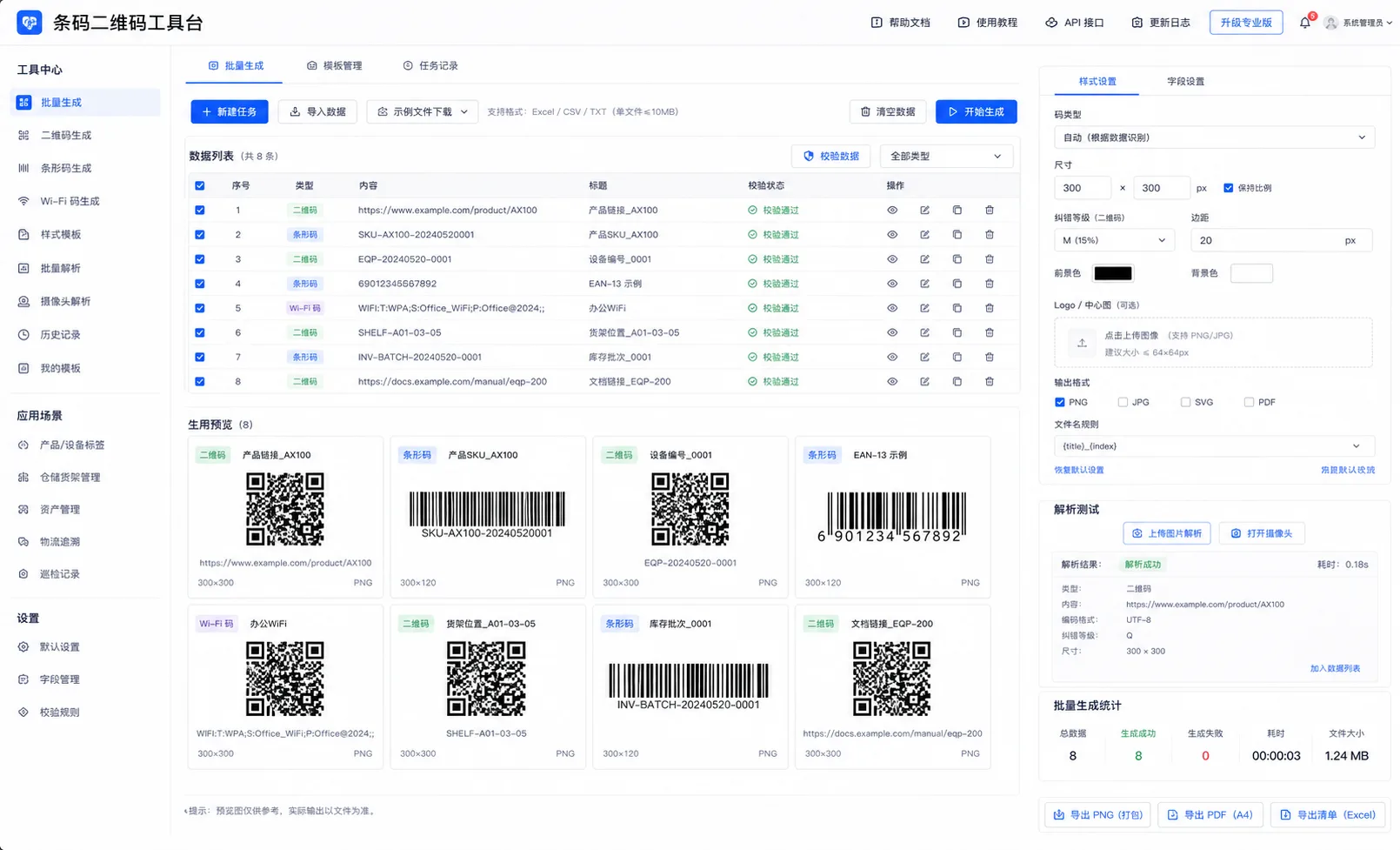This screenshot has width=1400, height=850.
Task: Toggle 保持比例 checkbox
Action: pyautogui.click(x=1229, y=188)
